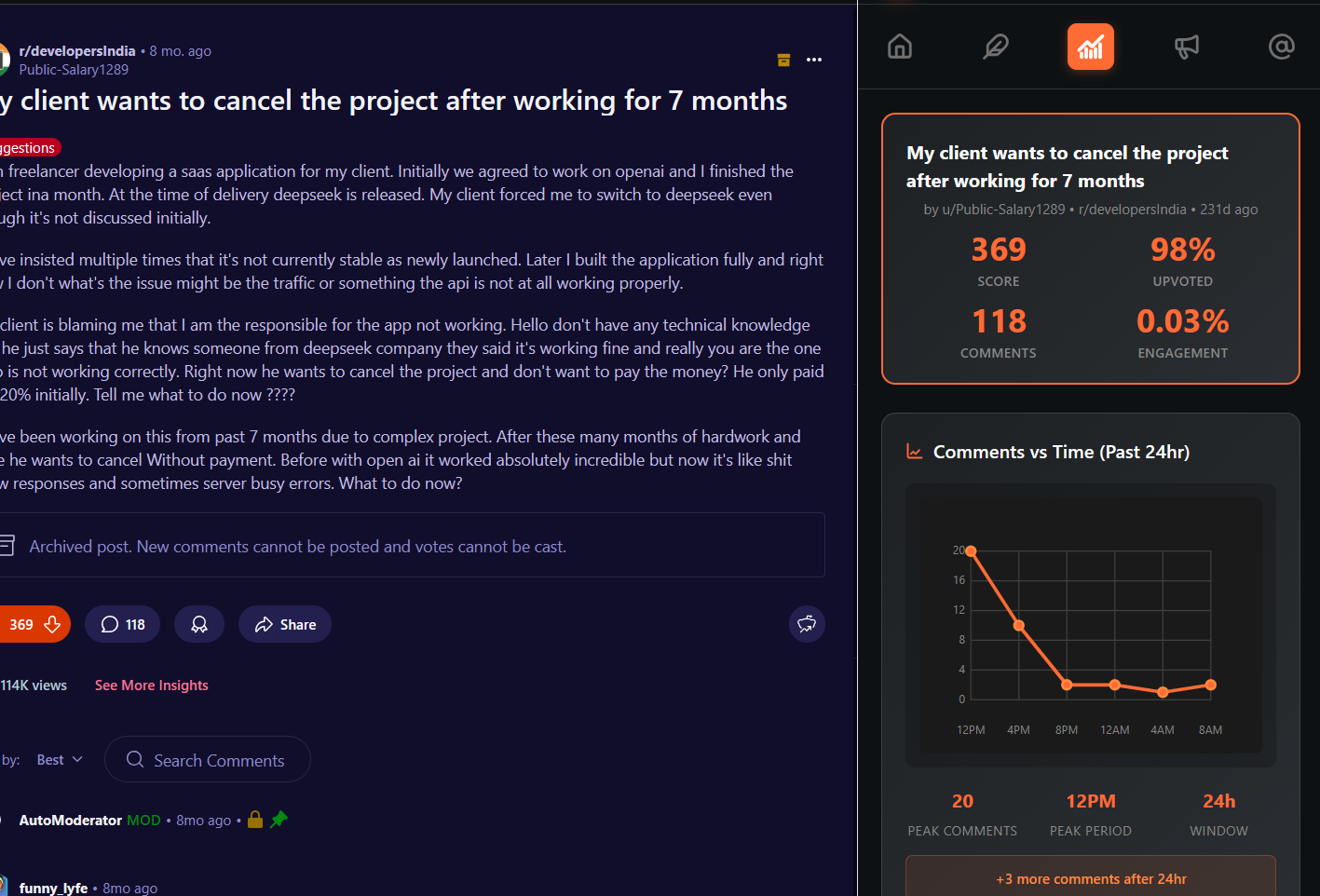The height and width of the screenshot is (896, 1320).
Task: Open the funny_lyfe commenter profile
Action: click(x=53, y=888)
